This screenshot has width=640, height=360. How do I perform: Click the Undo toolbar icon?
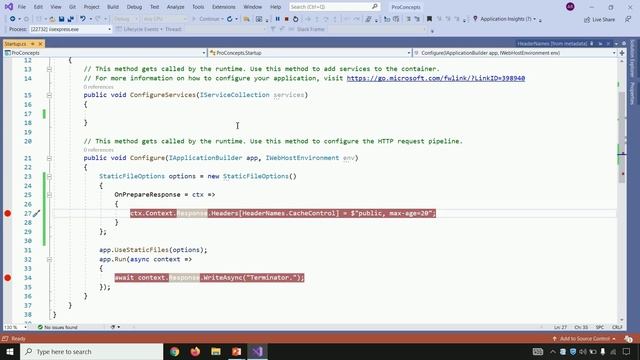(x=83, y=19)
